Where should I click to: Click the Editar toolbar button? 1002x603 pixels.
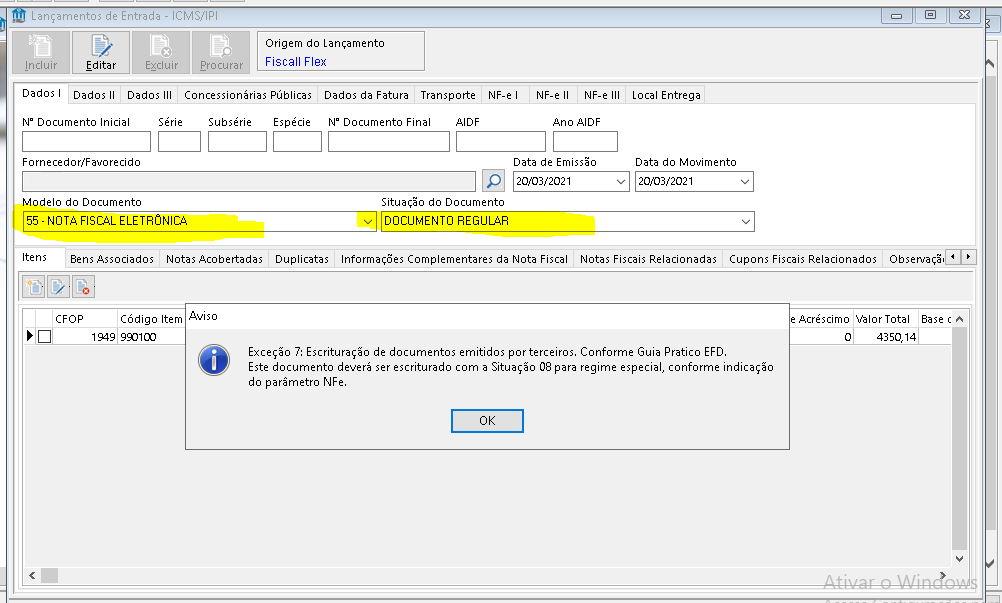point(101,52)
